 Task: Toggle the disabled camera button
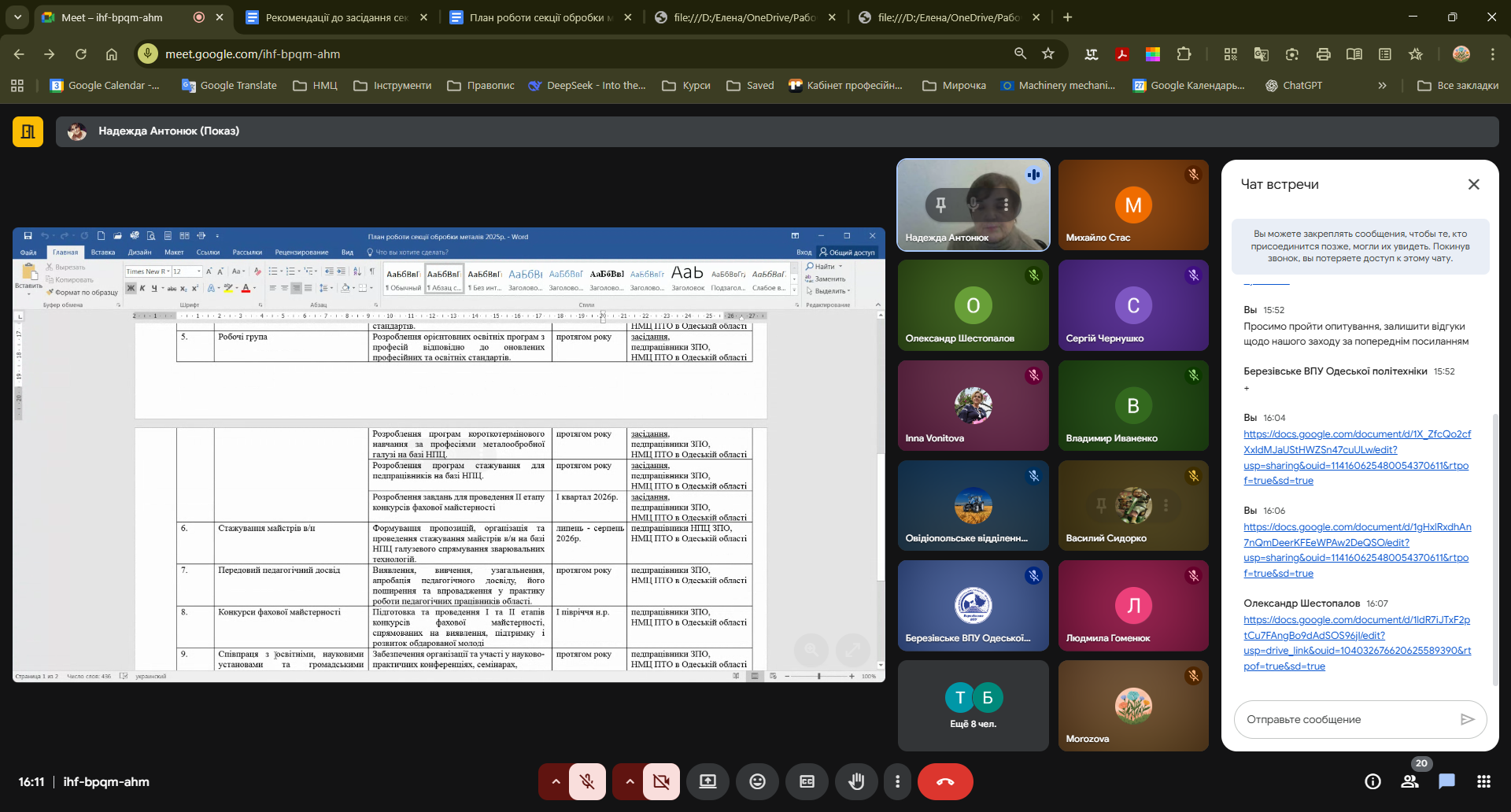[661, 781]
